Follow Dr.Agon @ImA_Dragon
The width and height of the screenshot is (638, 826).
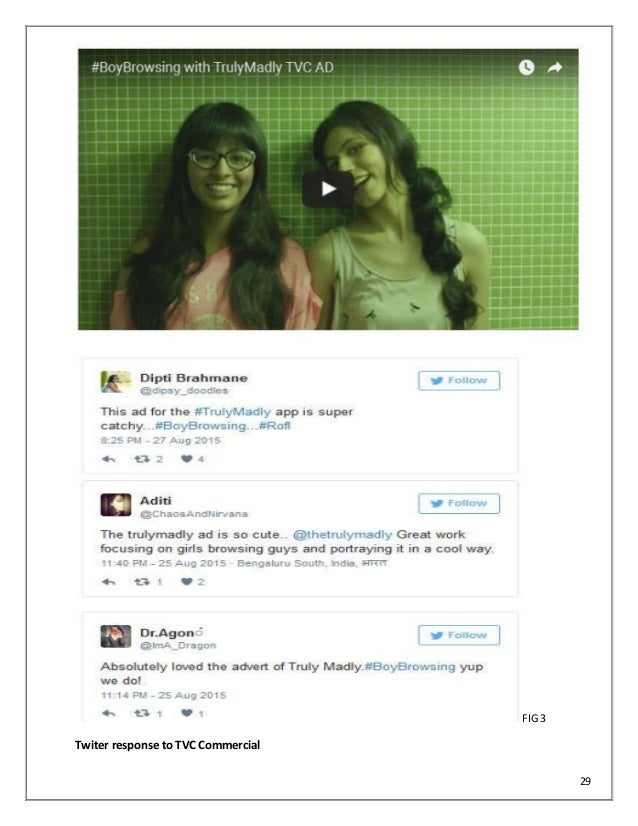coord(459,635)
